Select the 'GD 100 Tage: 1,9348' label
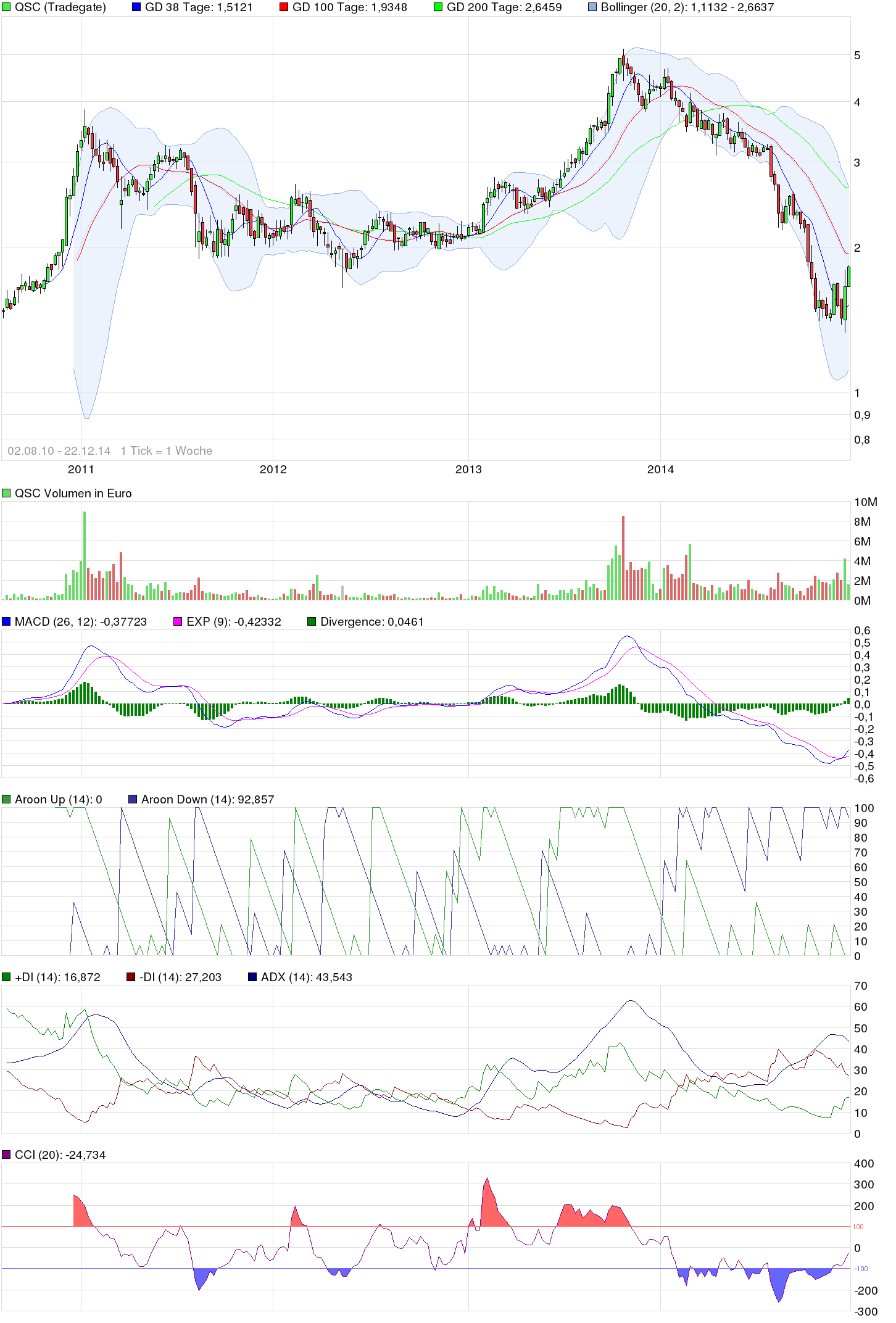The image size is (896, 1323). coord(350,7)
